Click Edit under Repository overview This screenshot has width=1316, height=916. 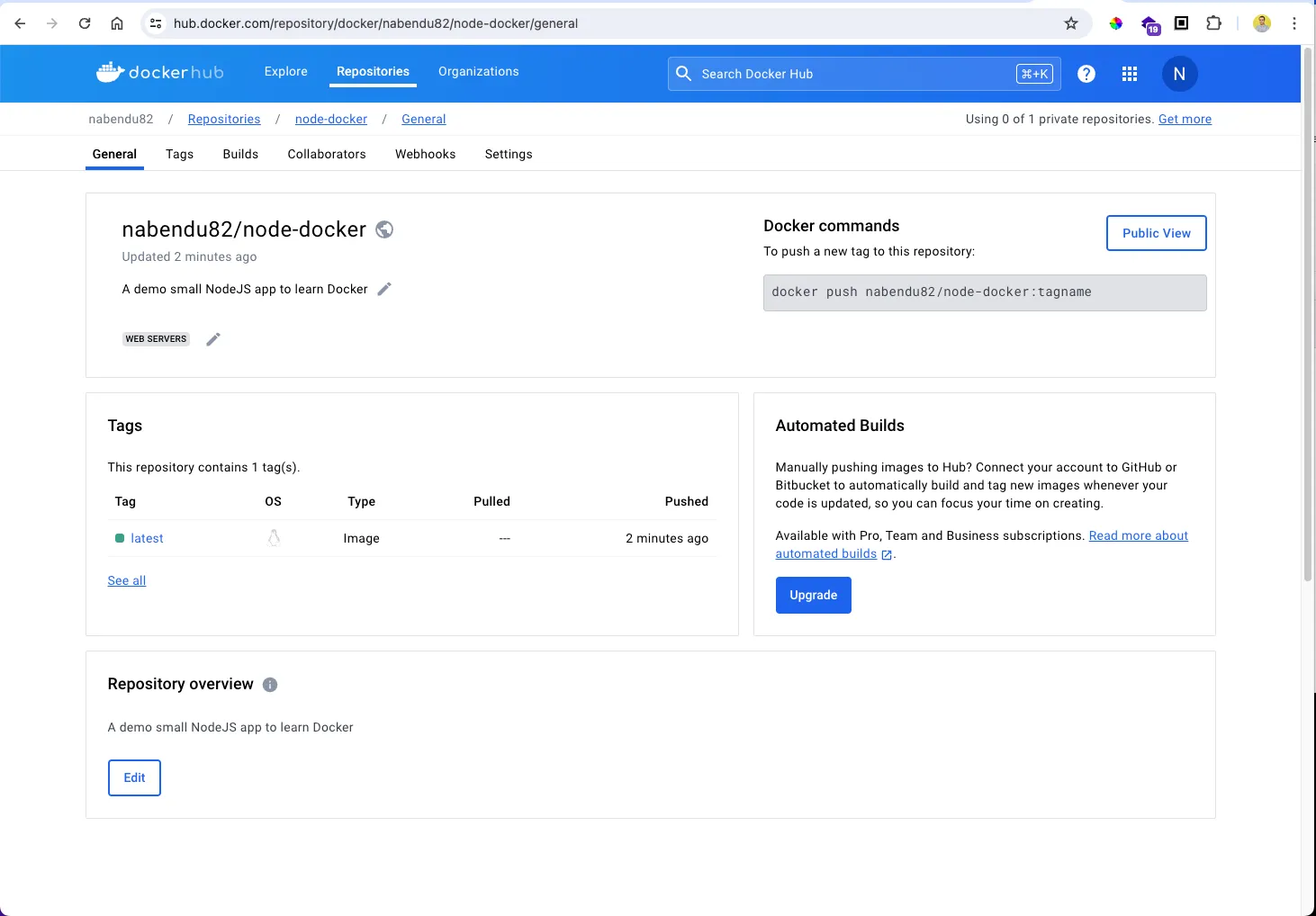(134, 777)
